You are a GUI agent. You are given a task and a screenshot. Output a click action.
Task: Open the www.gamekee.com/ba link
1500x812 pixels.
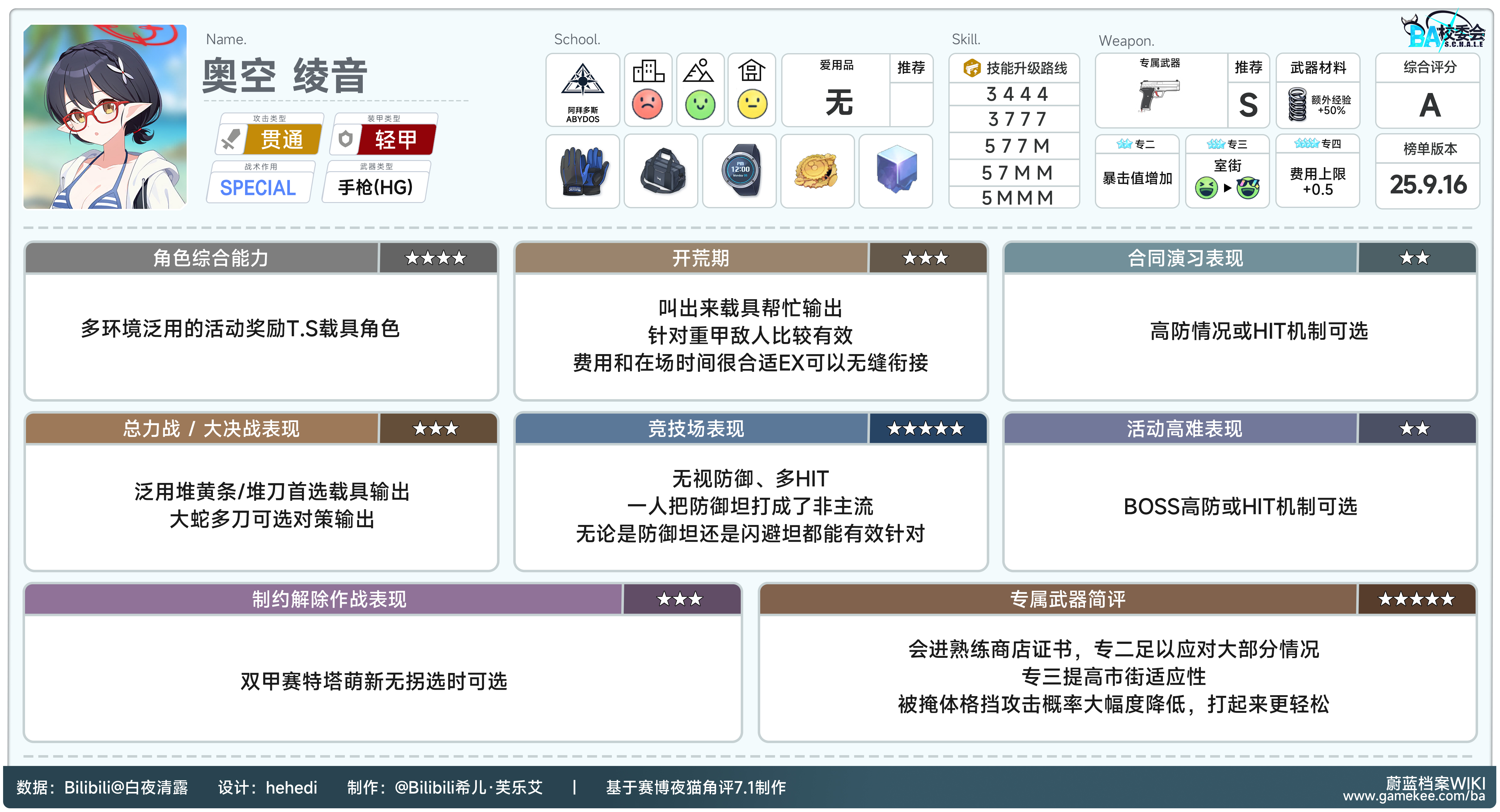1413,796
